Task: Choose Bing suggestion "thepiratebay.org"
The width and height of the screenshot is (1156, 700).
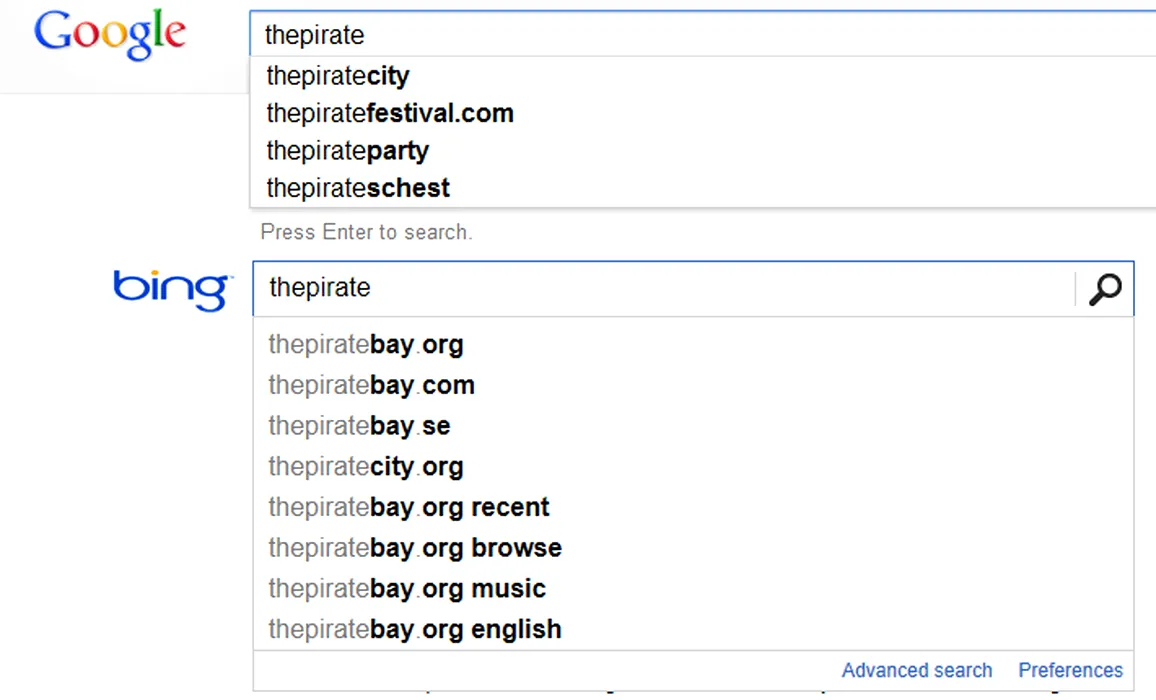Action: (x=366, y=345)
